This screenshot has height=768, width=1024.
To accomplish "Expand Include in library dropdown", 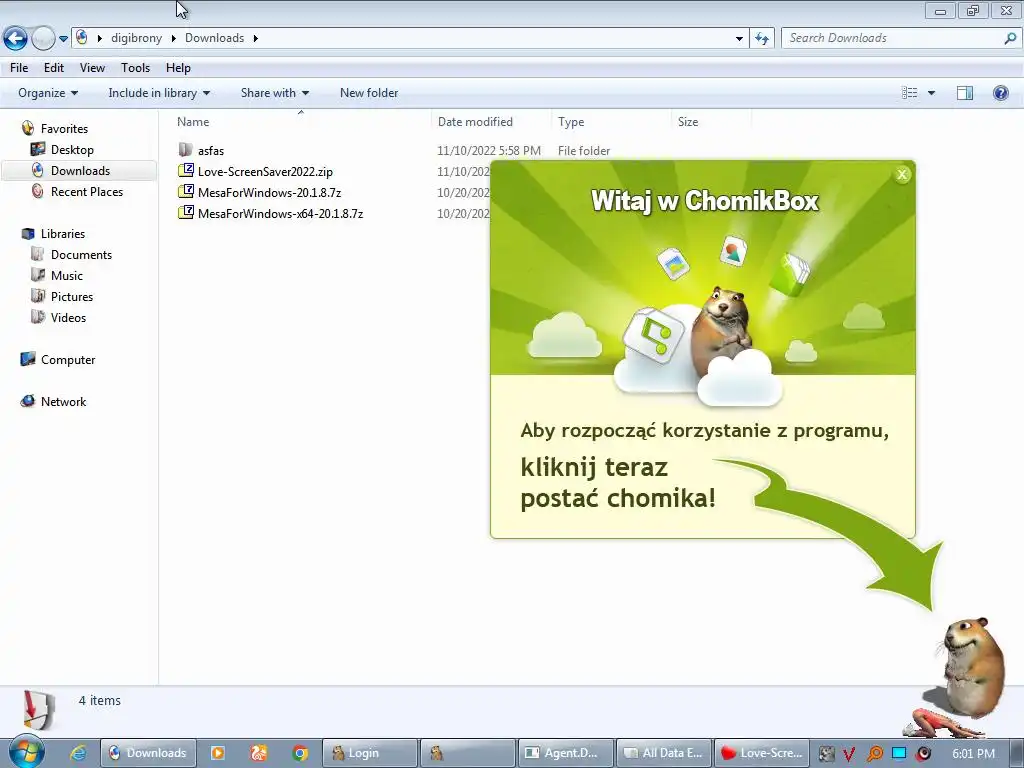I will click(159, 93).
